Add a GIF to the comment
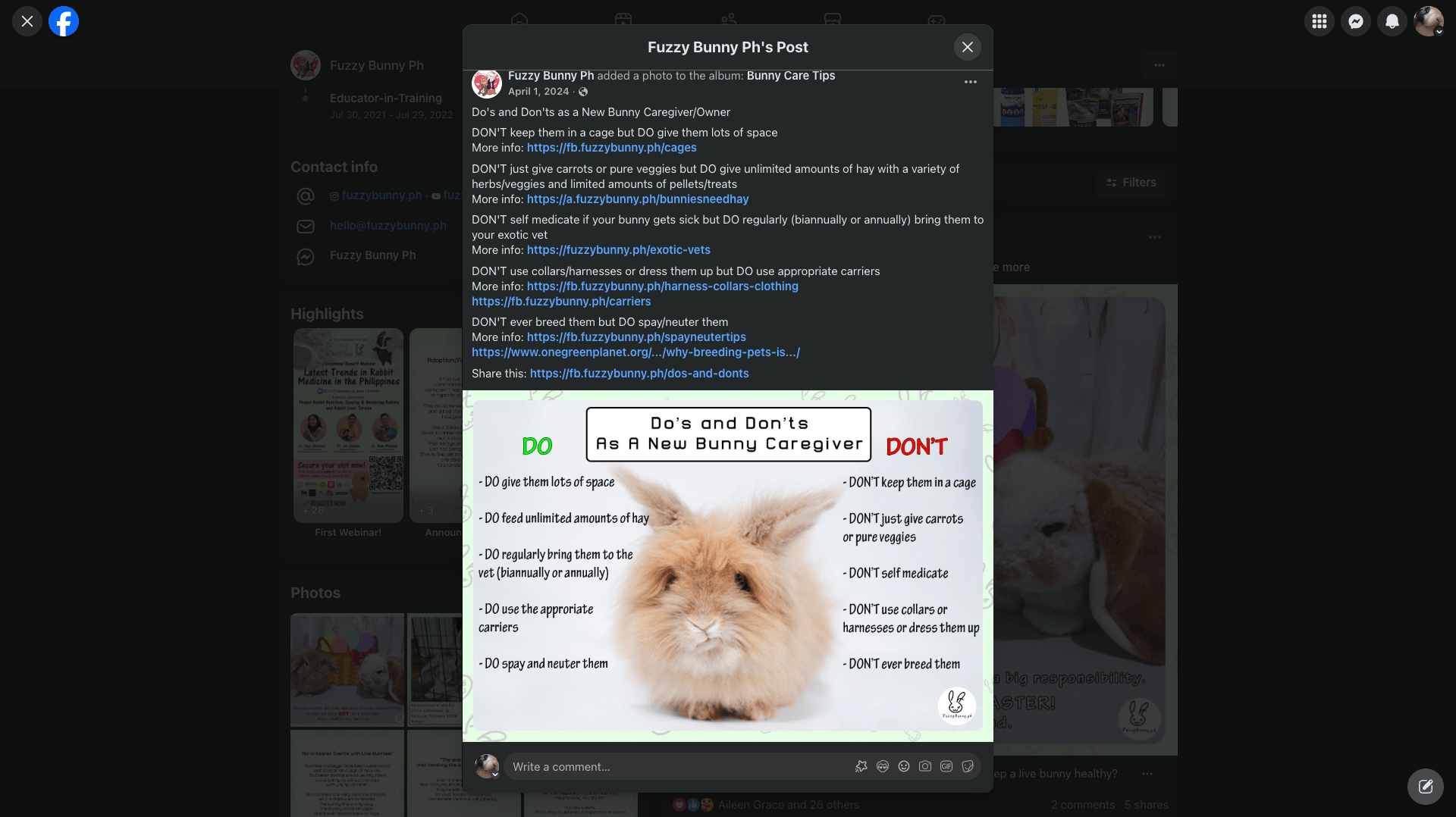 click(946, 766)
